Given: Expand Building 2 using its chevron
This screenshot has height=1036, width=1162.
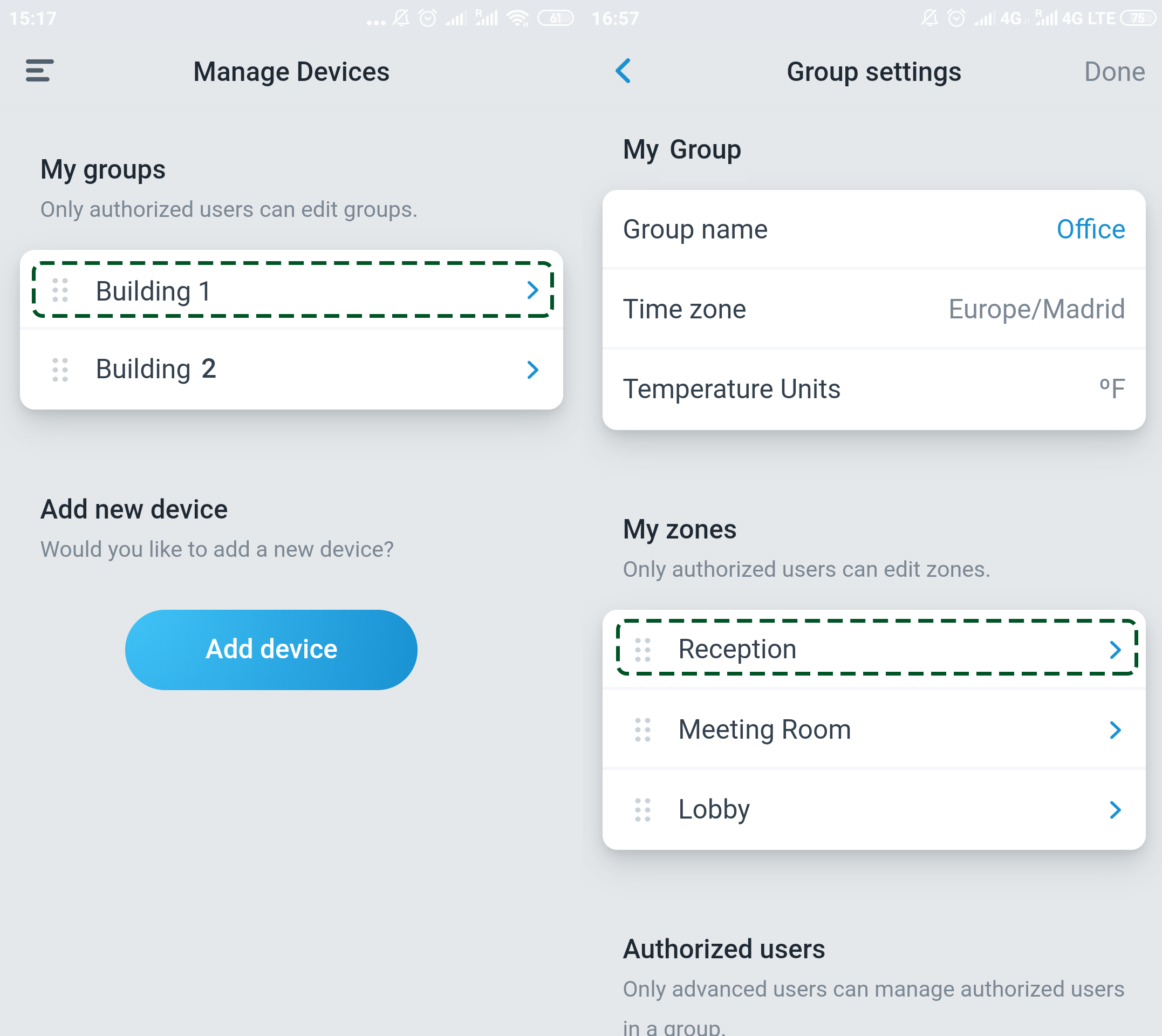Looking at the screenshot, I should tap(532, 370).
